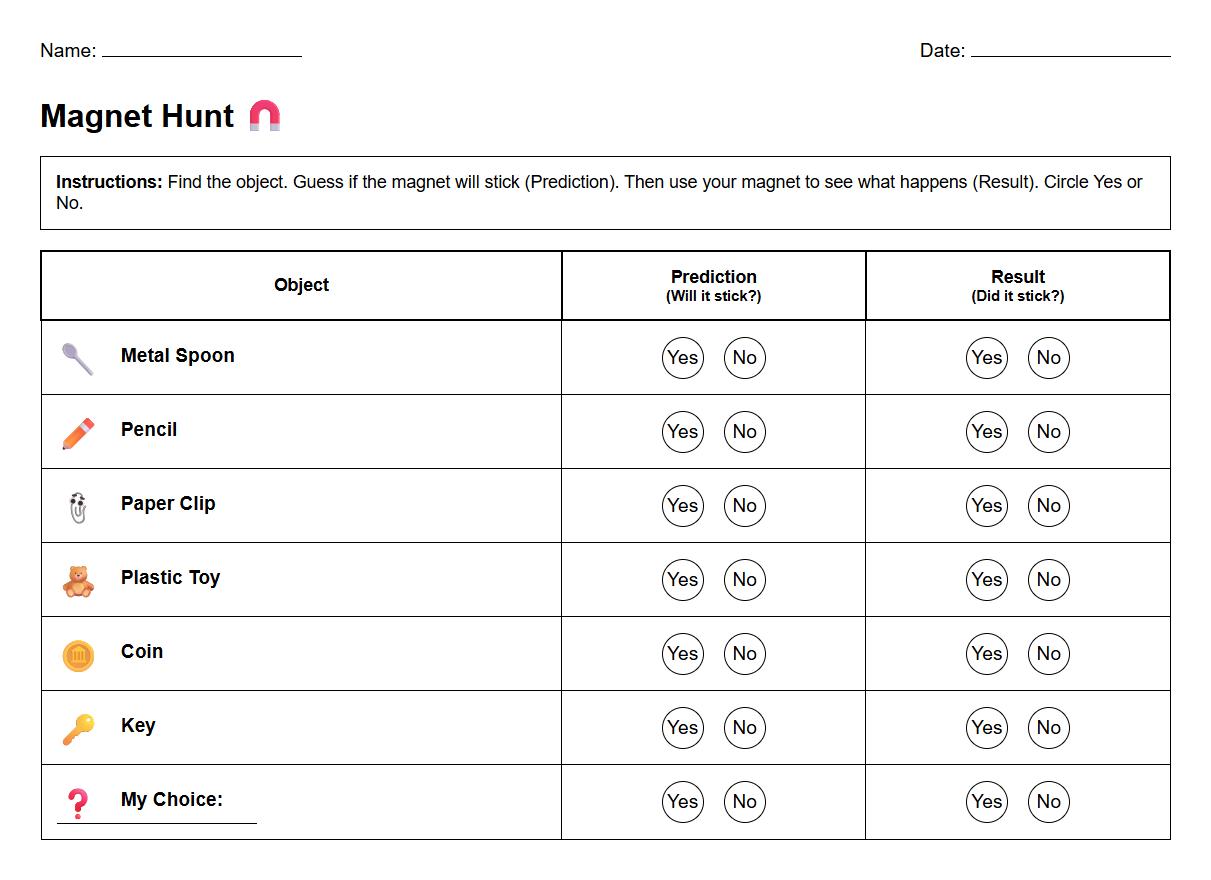Click the magnet icon beside Magnet Hunt
Screen dimensions: 1211x880
tap(264, 116)
